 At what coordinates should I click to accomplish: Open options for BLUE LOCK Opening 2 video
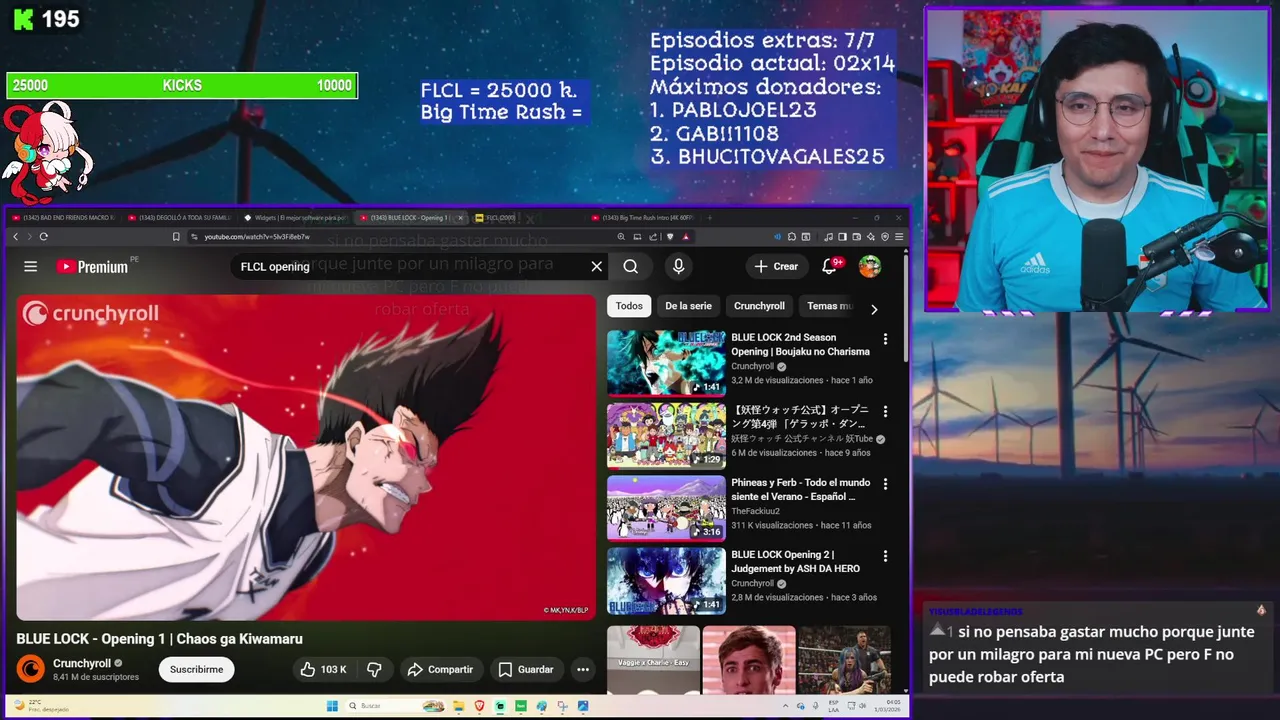click(885, 556)
